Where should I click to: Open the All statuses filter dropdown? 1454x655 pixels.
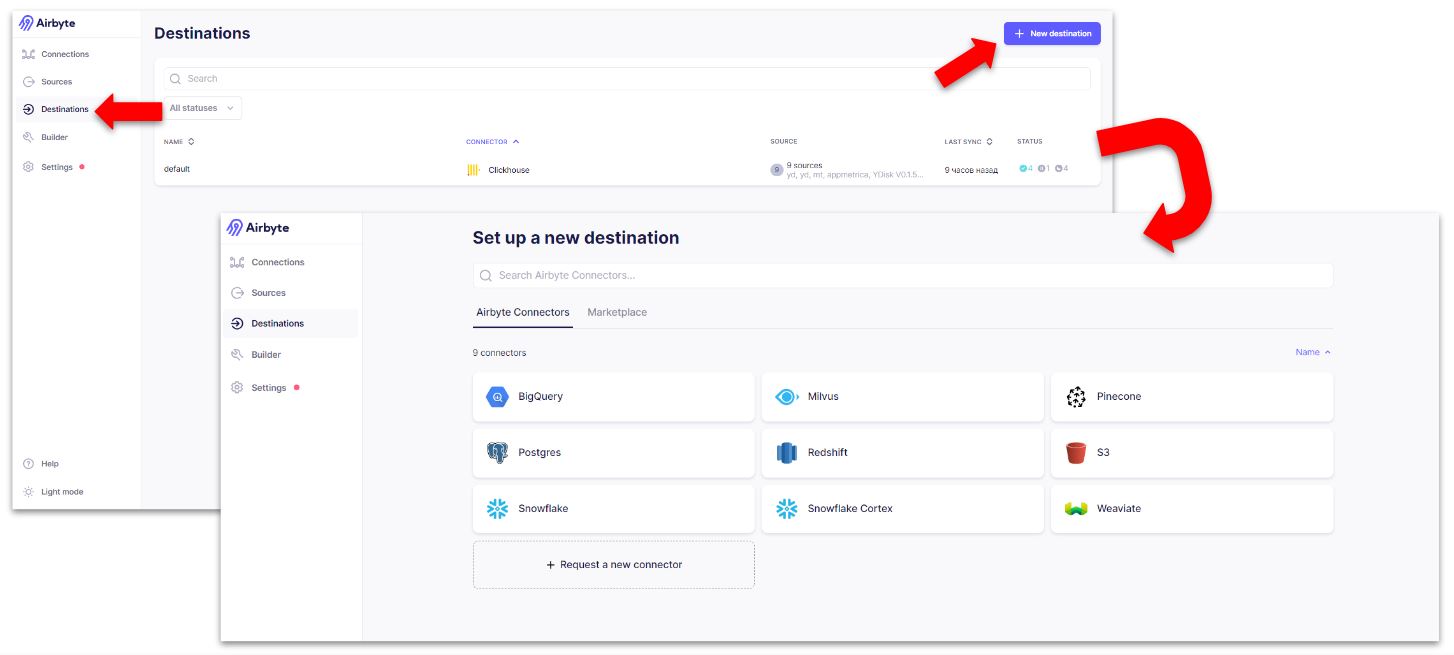(202, 108)
